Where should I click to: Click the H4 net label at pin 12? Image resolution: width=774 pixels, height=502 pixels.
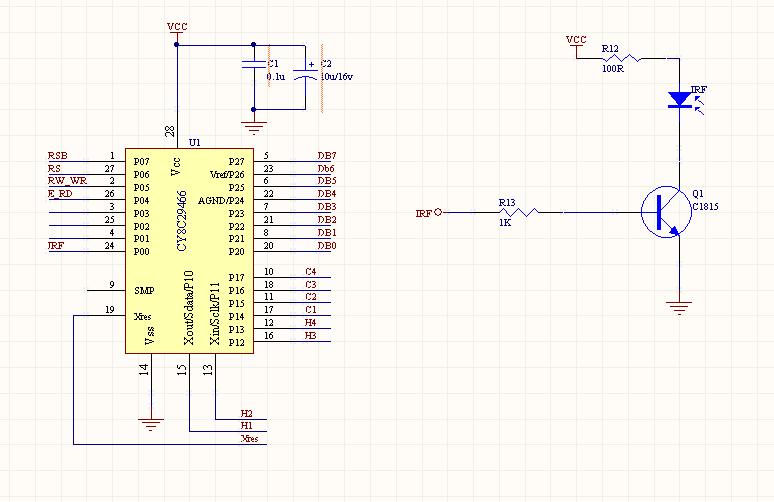point(310,323)
